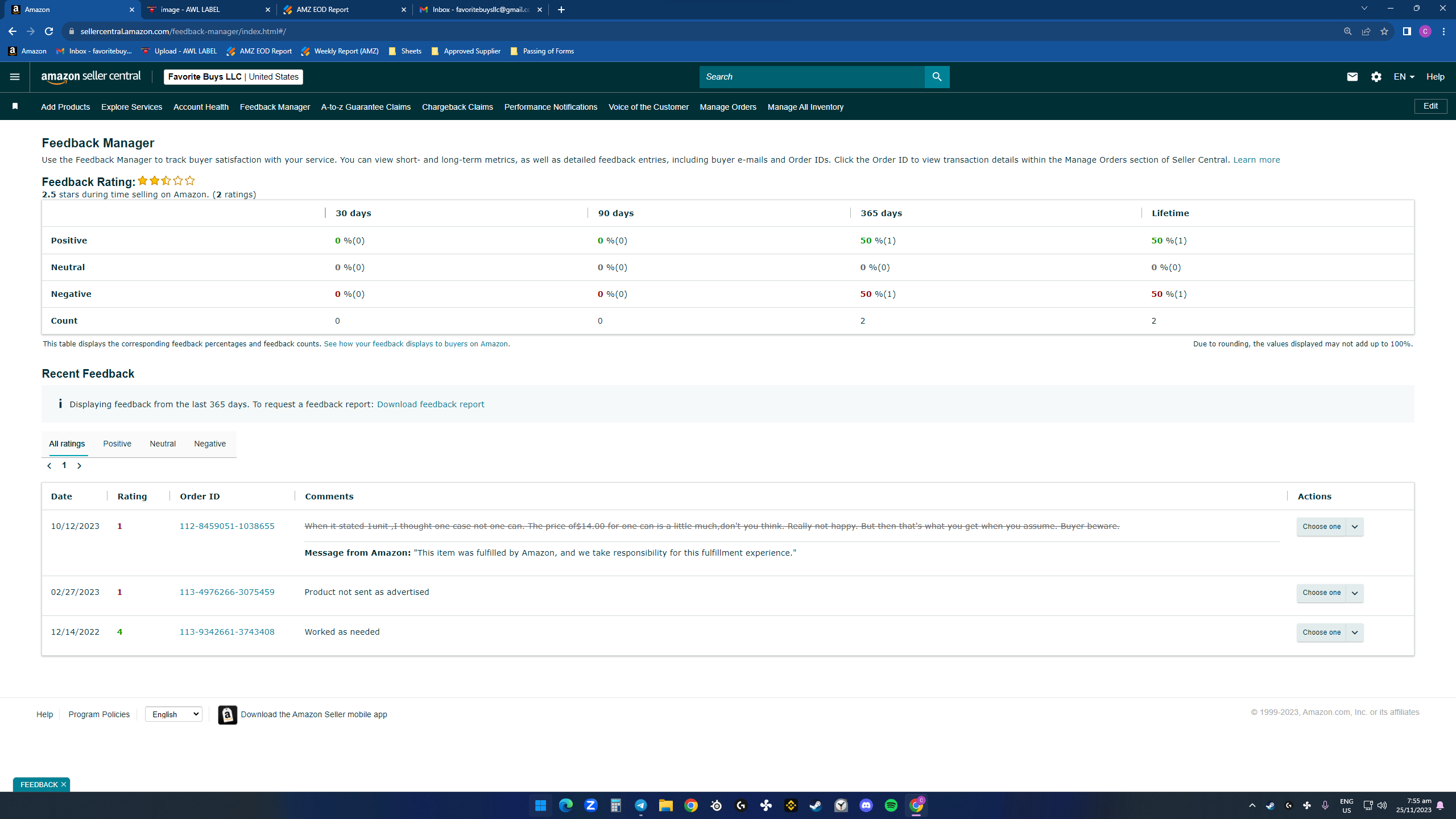Switch to the AMZ EOD Report browser tab

[345, 10]
